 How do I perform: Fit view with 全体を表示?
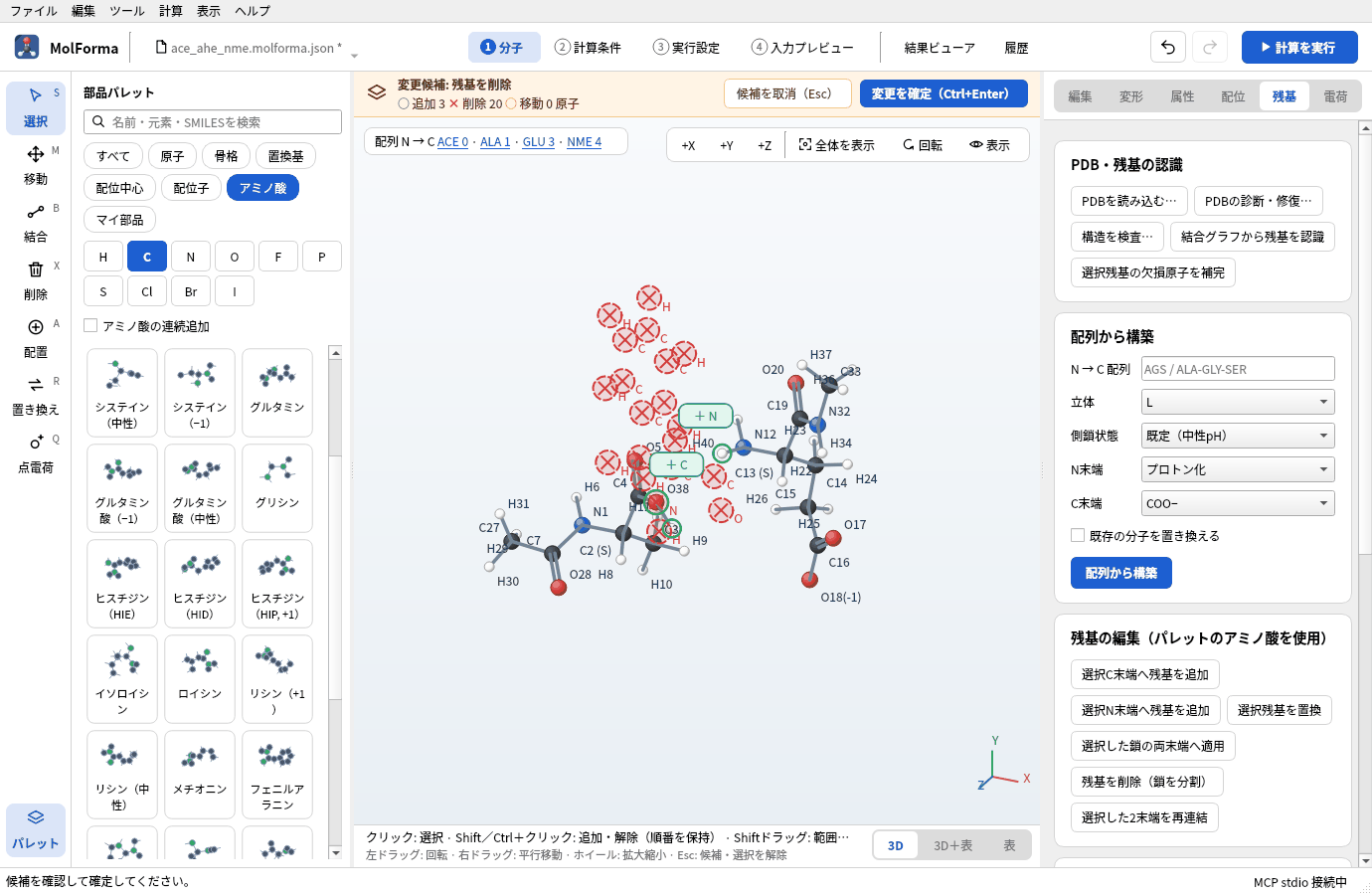836,145
